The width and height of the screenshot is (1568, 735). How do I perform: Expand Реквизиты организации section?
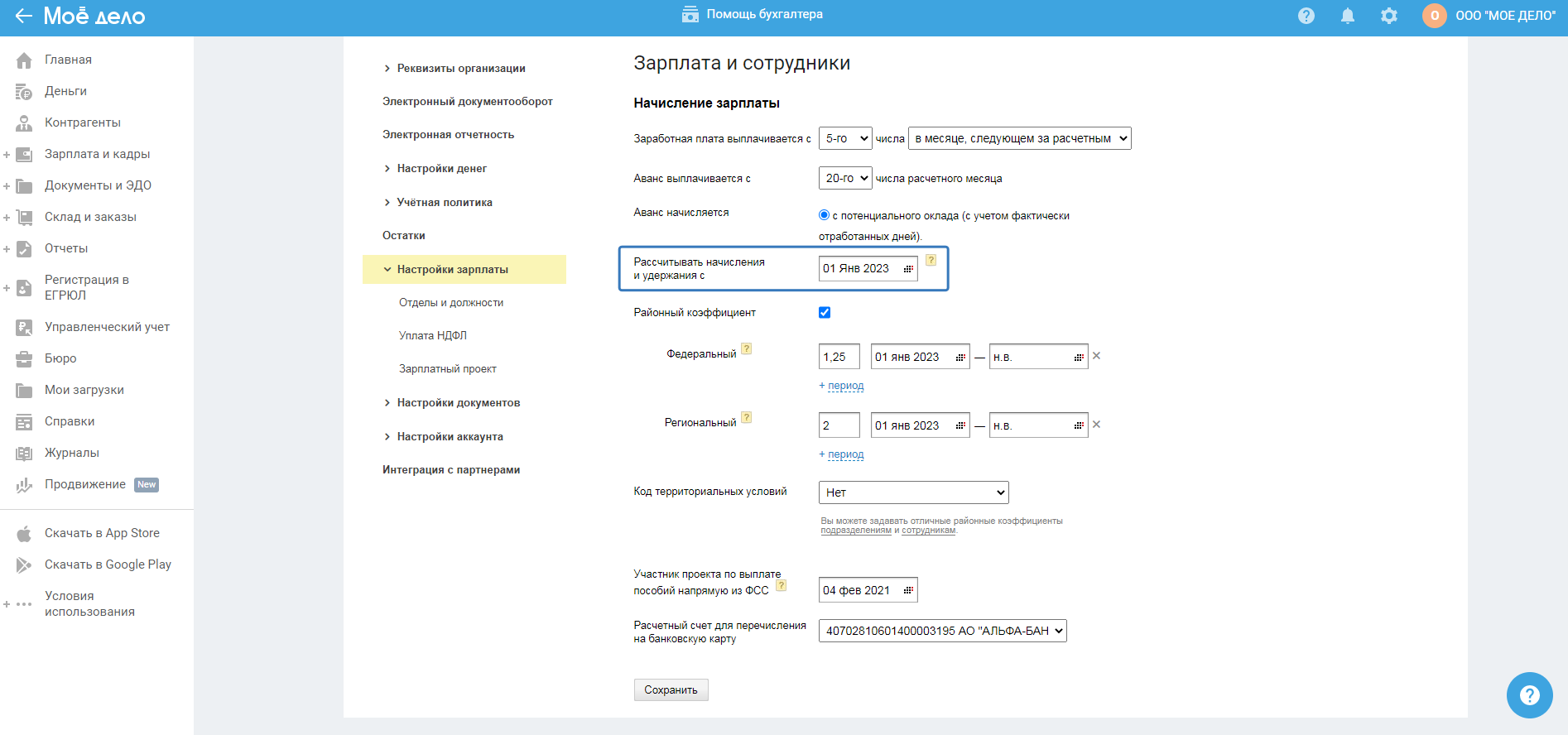[x=460, y=69]
